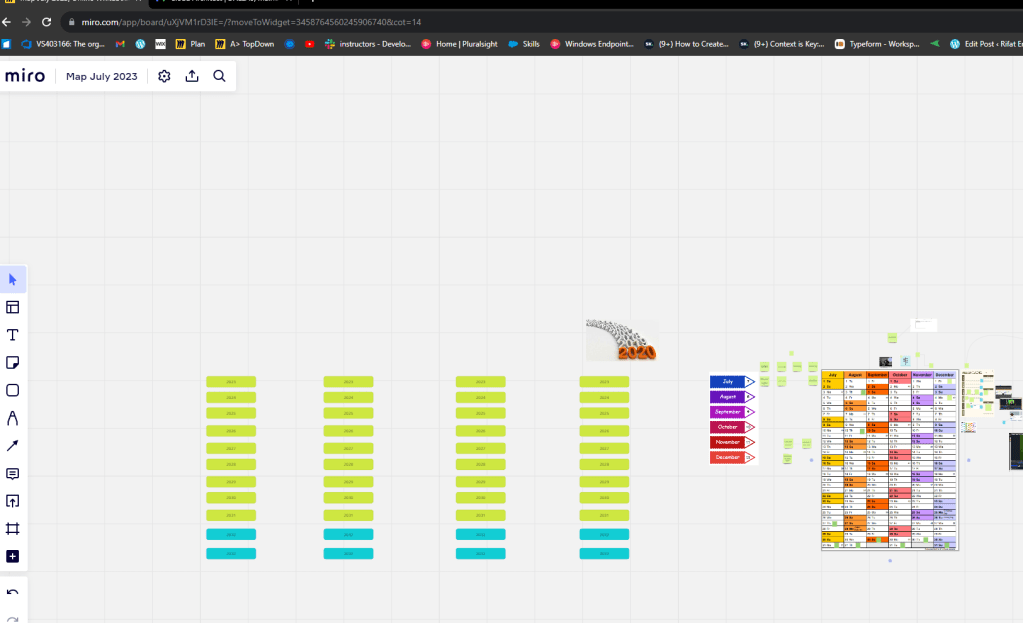Click the Upload tool icon
The image size is (1023, 623).
[x=12, y=501]
